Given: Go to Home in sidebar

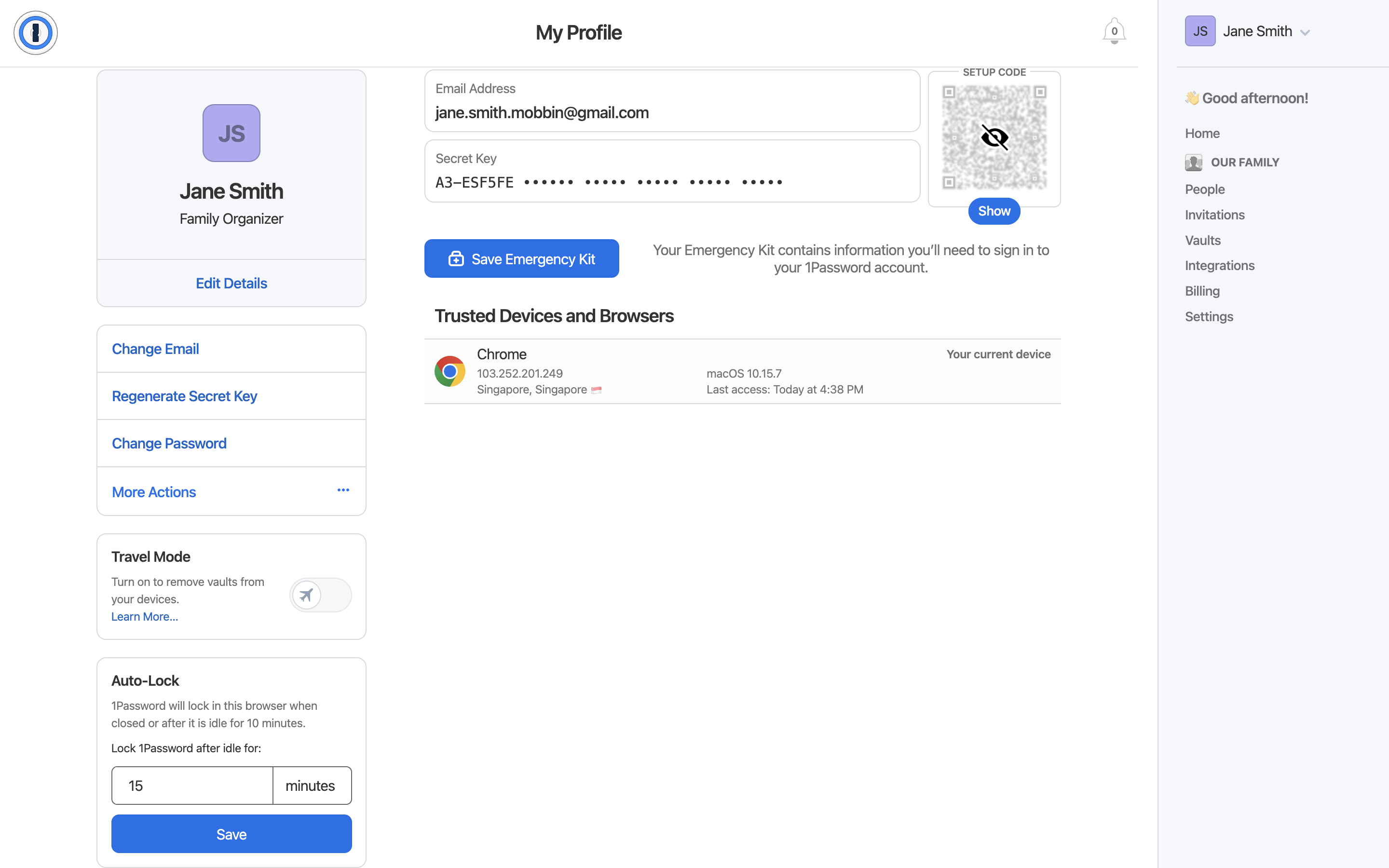Looking at the screenshot, I should (1202, 133).
